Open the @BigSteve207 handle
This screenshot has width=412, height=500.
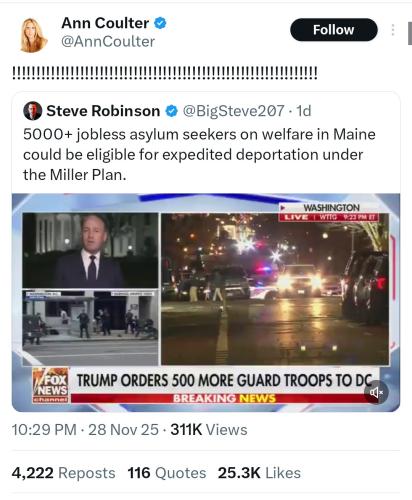coord(233,111)
